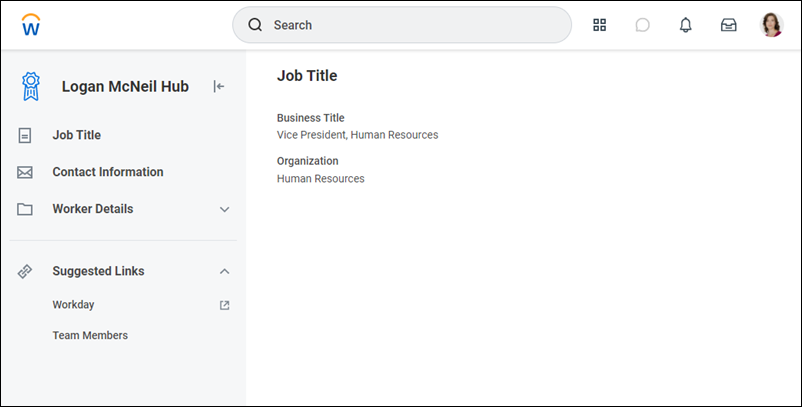Open notifications bell icon

685,25
